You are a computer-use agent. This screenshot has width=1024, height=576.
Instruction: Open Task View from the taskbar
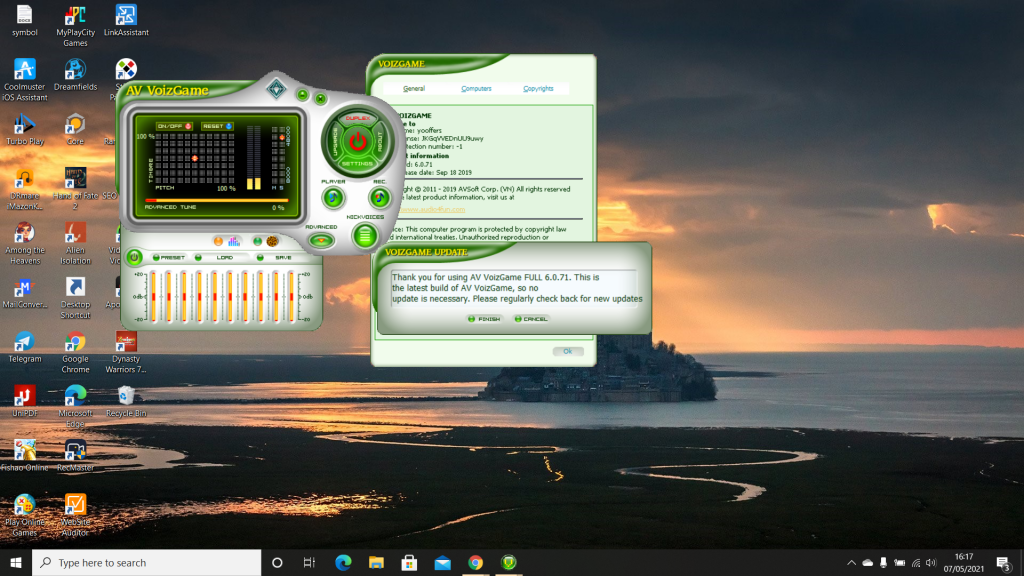[x=310, y=562]
